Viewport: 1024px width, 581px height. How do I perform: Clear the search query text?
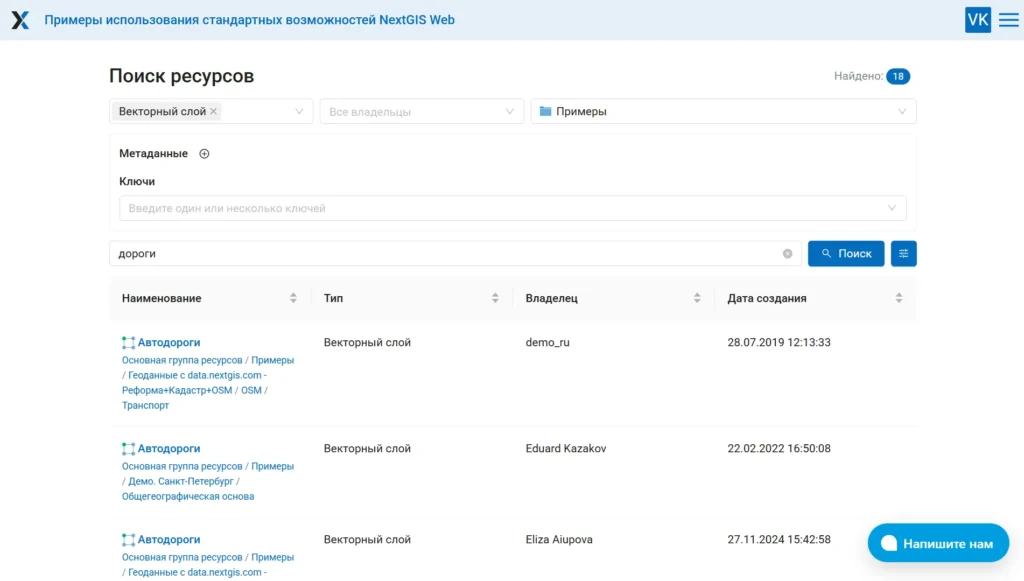click(x=787, y=254)
